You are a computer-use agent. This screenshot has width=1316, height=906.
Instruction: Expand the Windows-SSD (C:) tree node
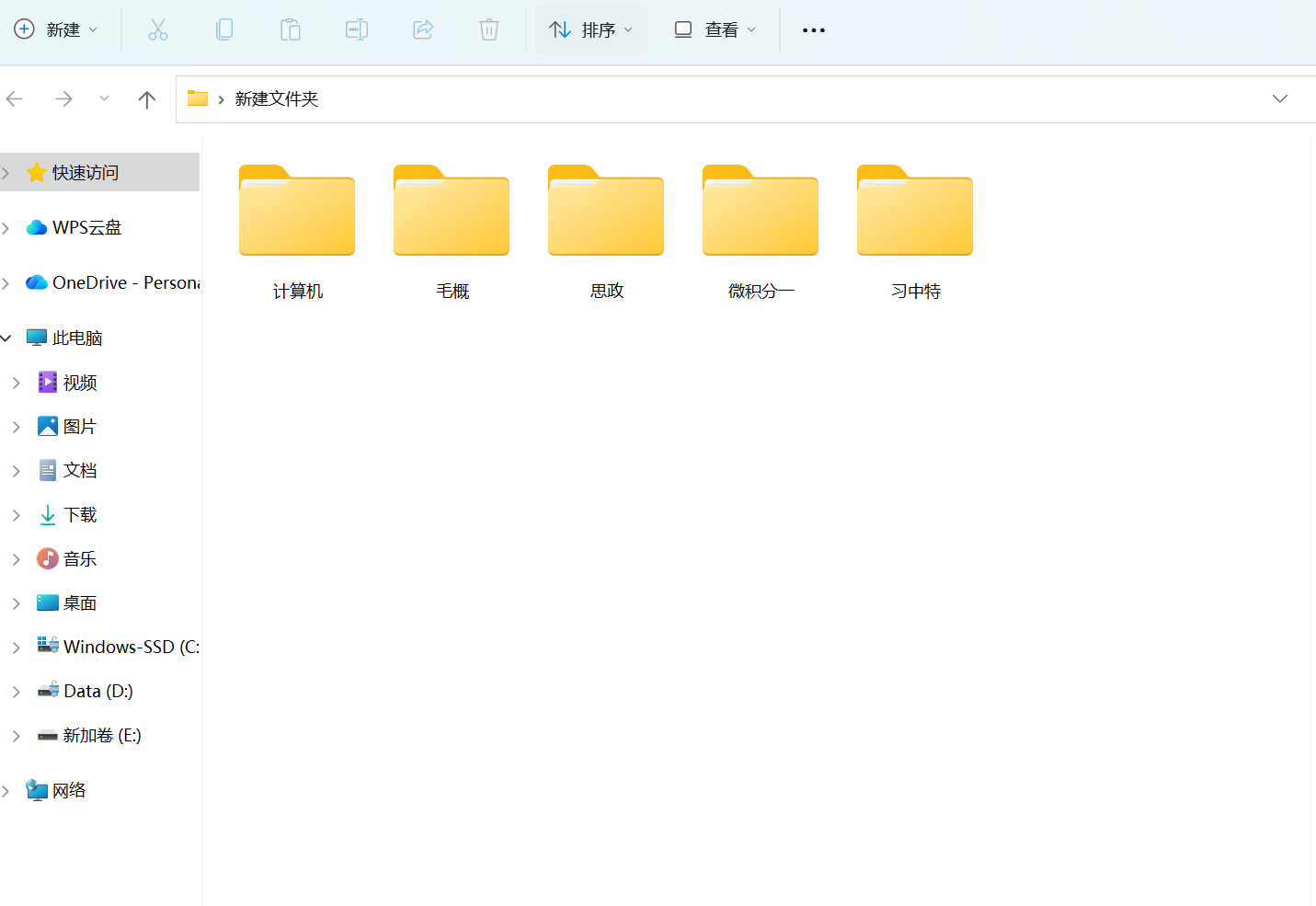17,648
